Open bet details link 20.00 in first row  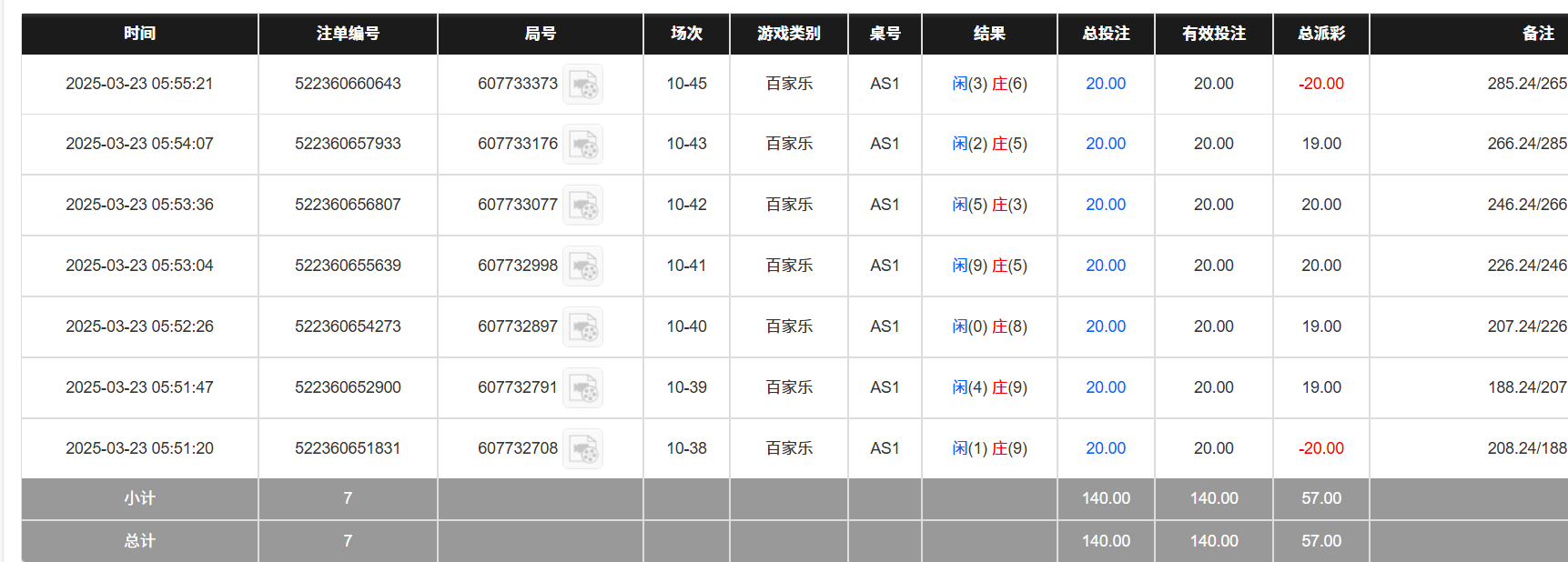(1105, 84)
